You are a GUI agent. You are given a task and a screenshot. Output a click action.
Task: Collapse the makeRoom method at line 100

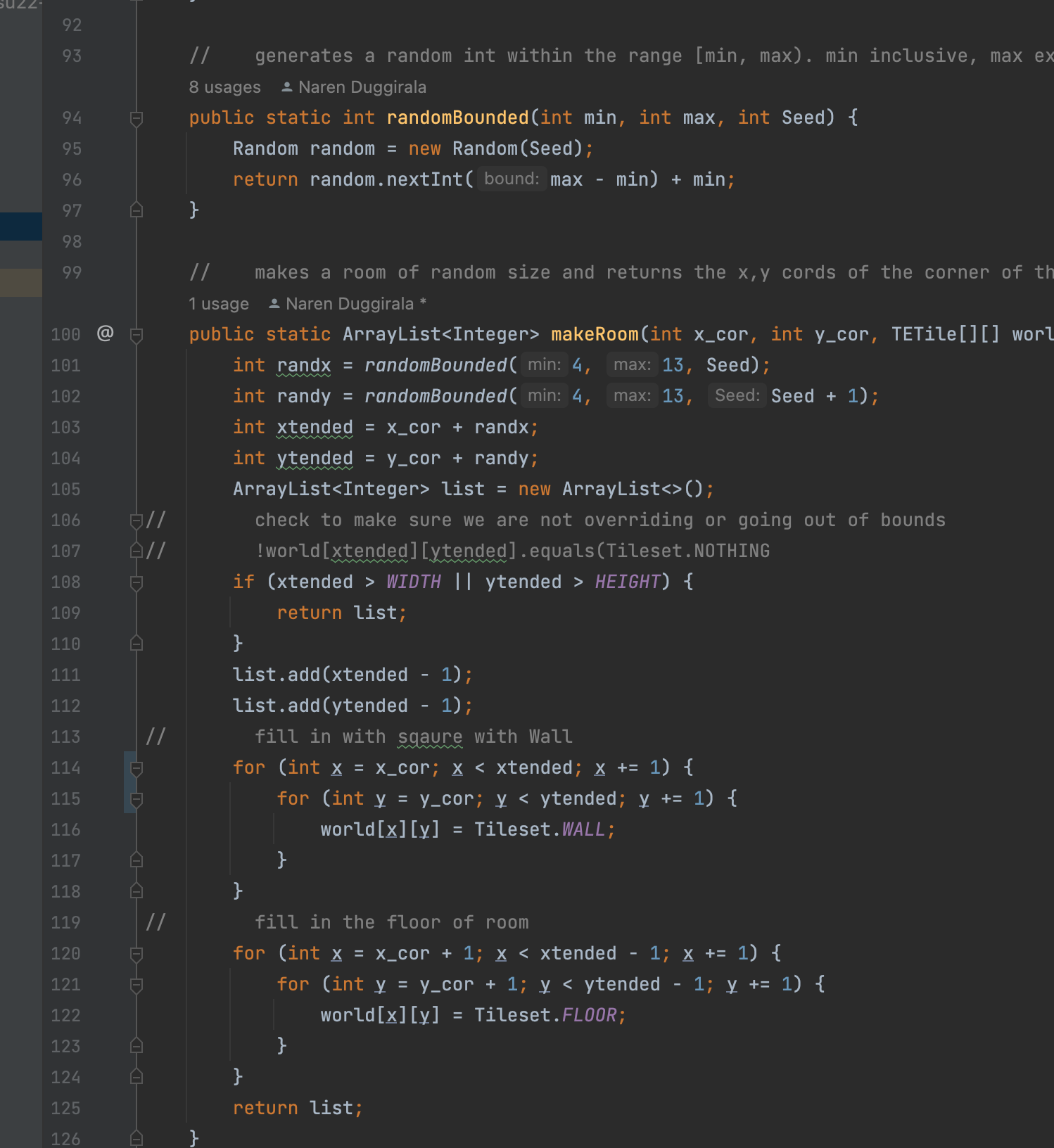[x=136, y=335]
